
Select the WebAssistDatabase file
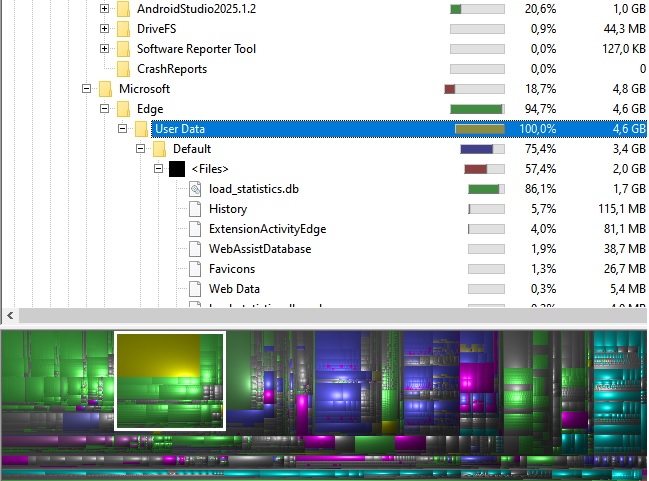click(260, 249)
